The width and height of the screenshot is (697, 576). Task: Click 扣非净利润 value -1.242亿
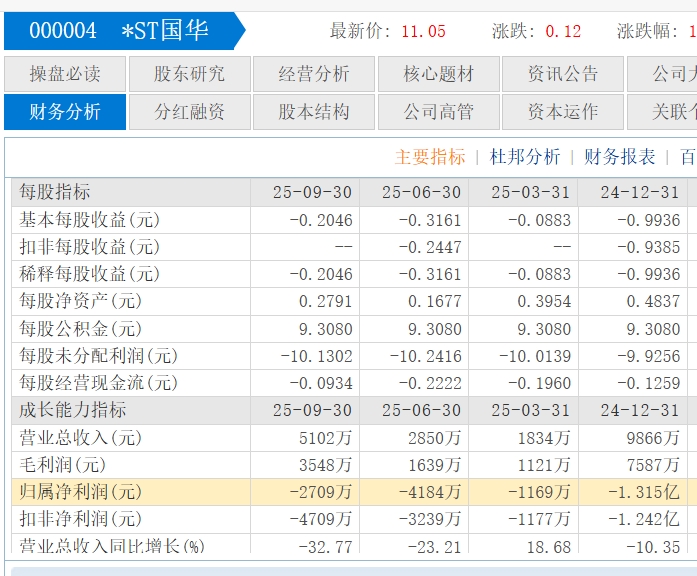tap(645, 519)
